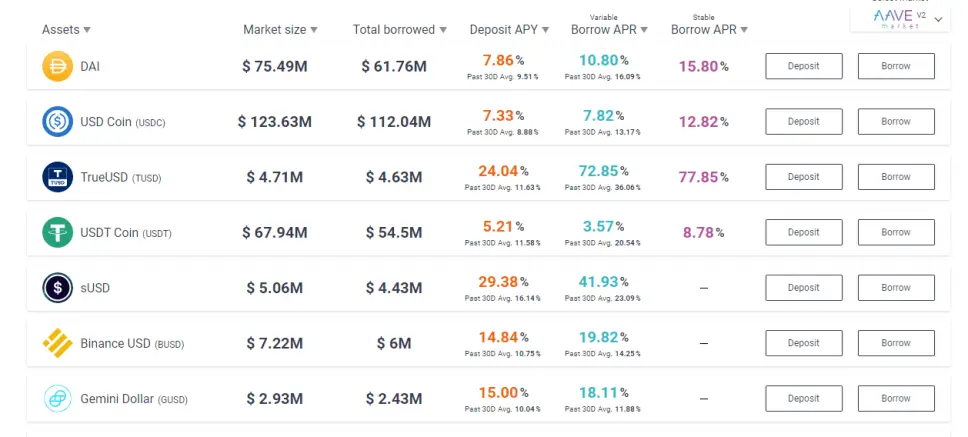This screenshot has width=968, height=437.
Task: Click total borrowed $ 61.76M
Action: (394, 66)
